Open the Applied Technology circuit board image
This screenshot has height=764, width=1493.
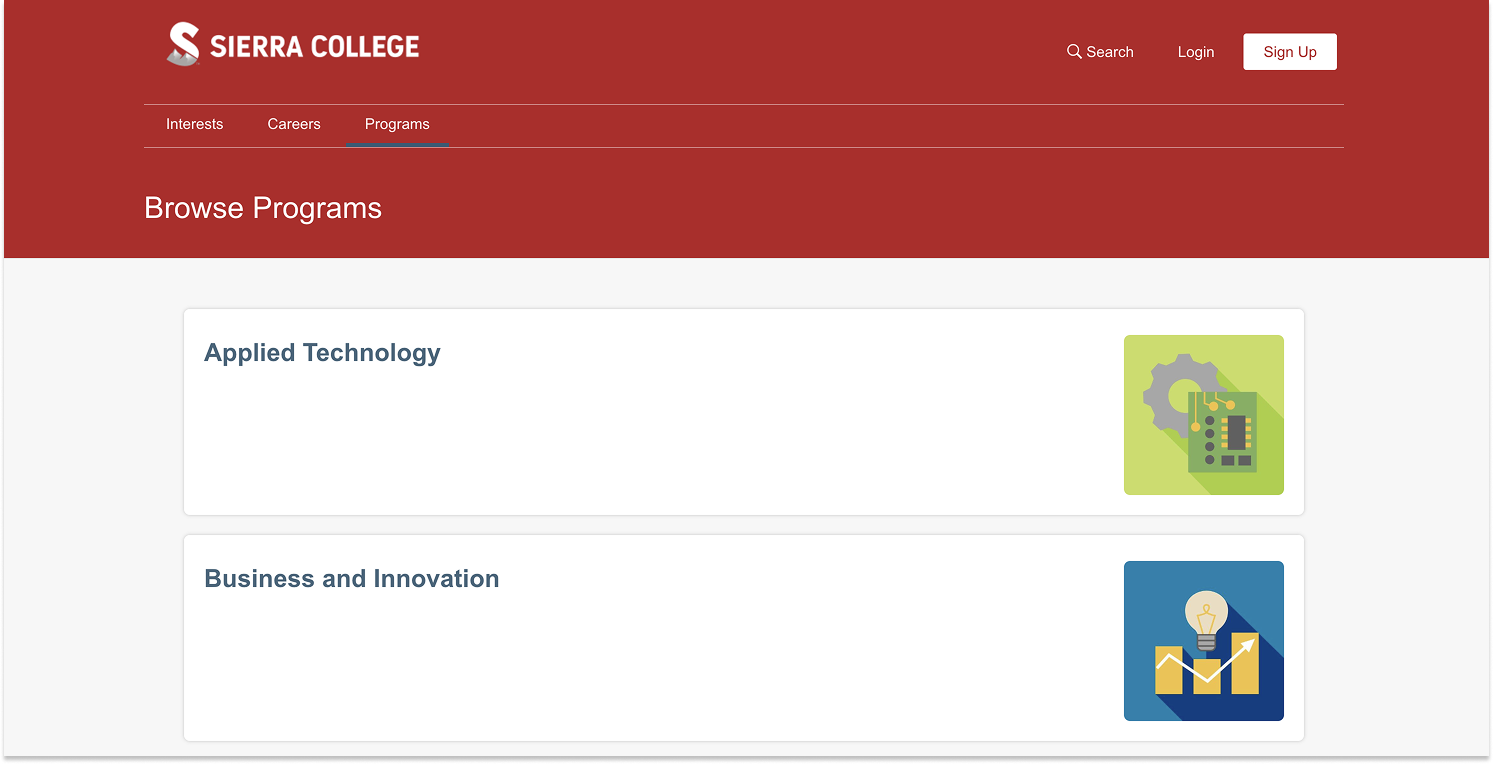coord(1204,415)
